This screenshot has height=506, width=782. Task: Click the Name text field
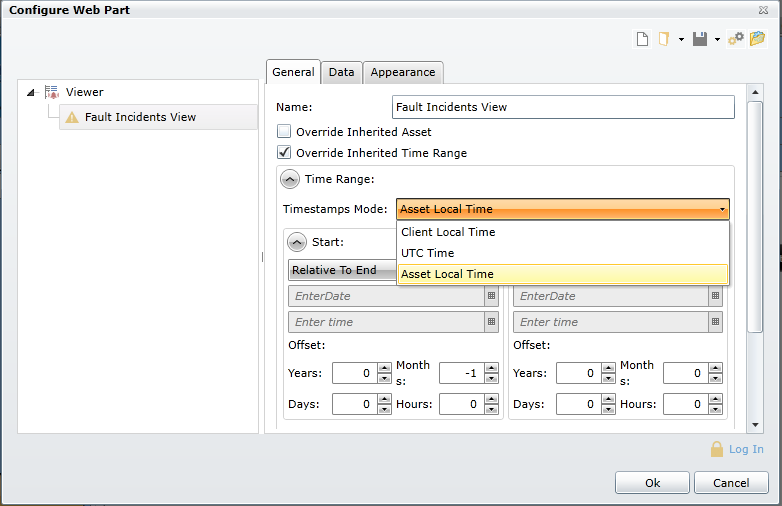click(x=563, y=107)
